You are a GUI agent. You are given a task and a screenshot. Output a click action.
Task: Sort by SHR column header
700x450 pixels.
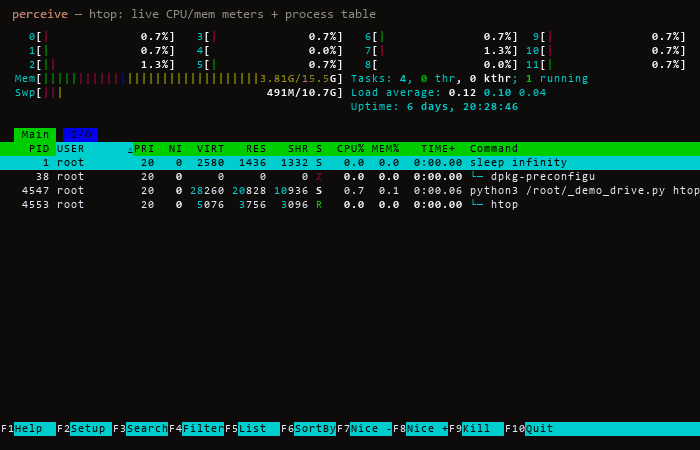coord(298,149)
